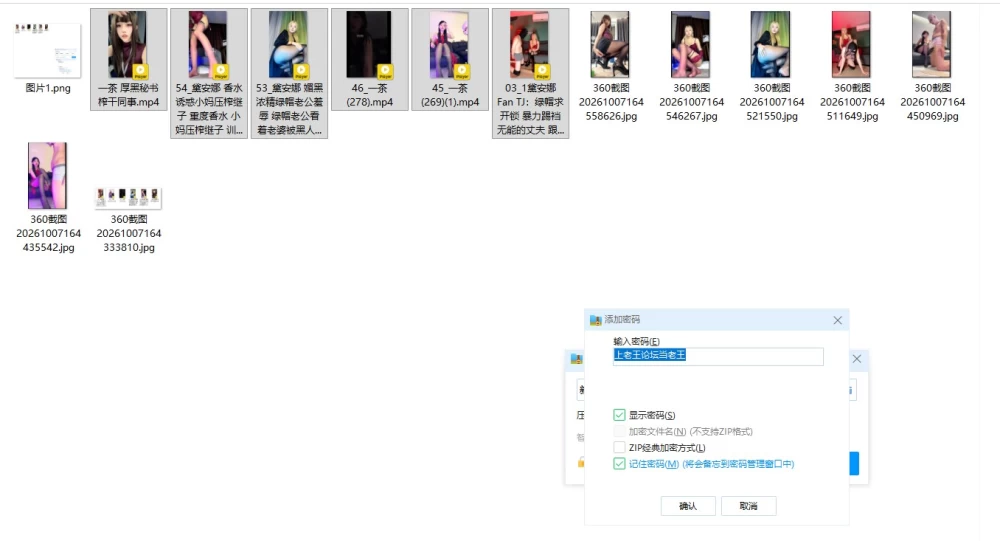This screenshot has height=541, width=1000.
Task: Click the archive icon of background dialog
Action: 577,359
